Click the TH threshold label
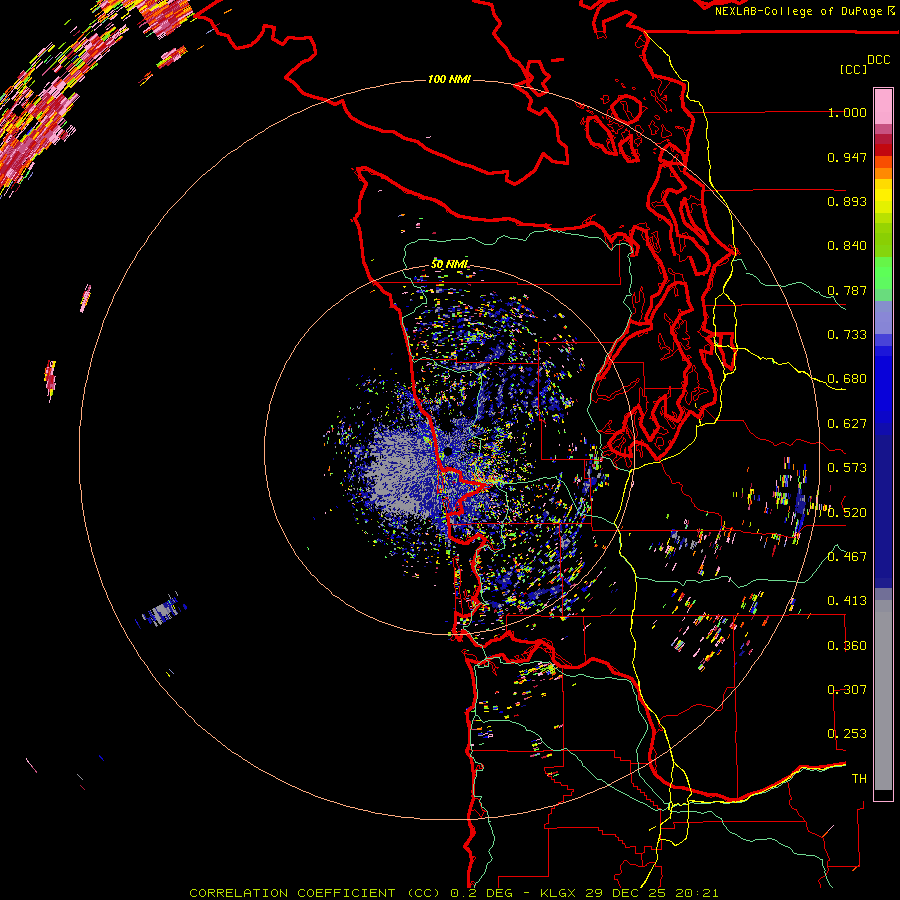Image resolution: width=900 pixels, height=900 pixels. coord(859,779)
